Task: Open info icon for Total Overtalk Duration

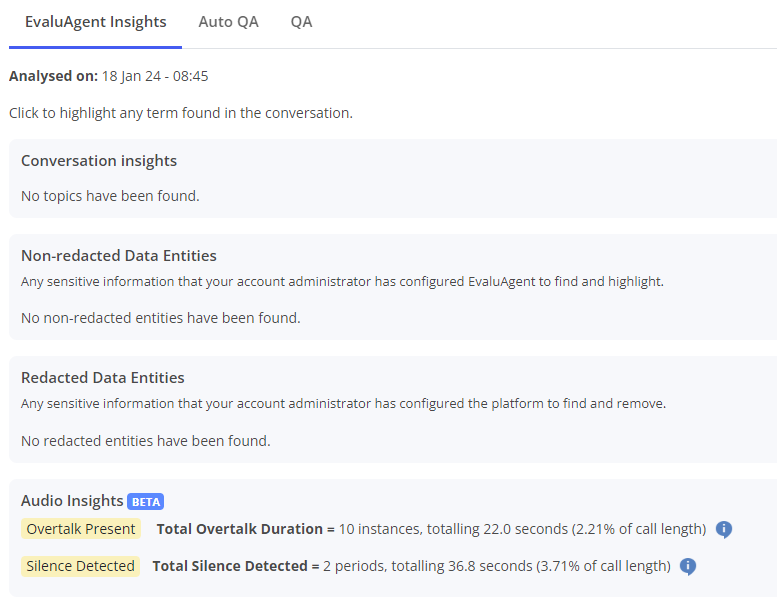Action: [724, 529]
